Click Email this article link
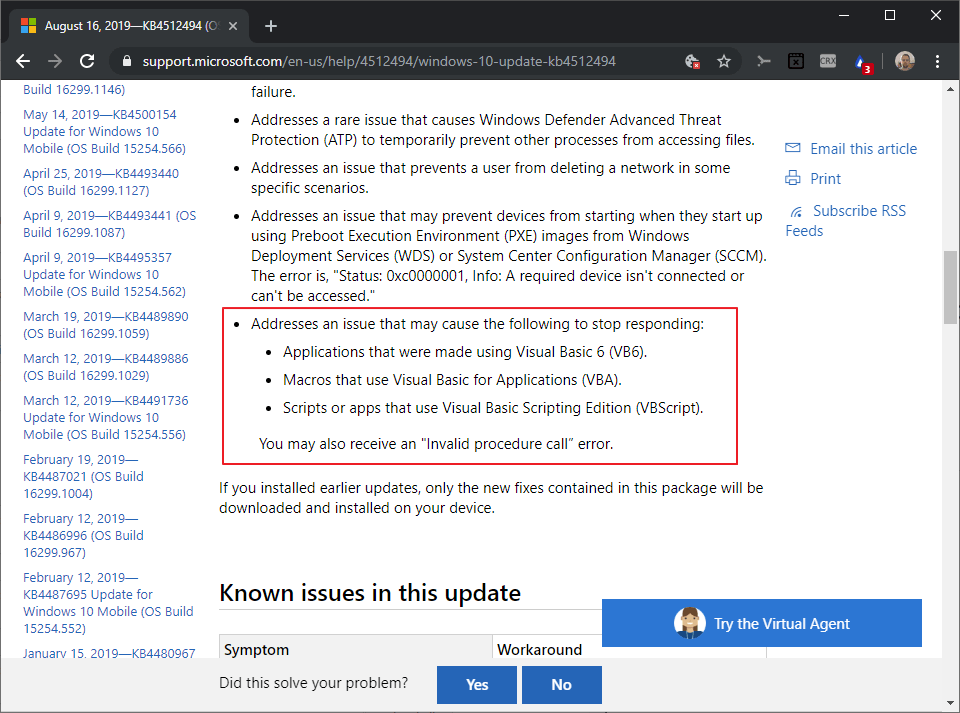 click(x=863, y=149)
